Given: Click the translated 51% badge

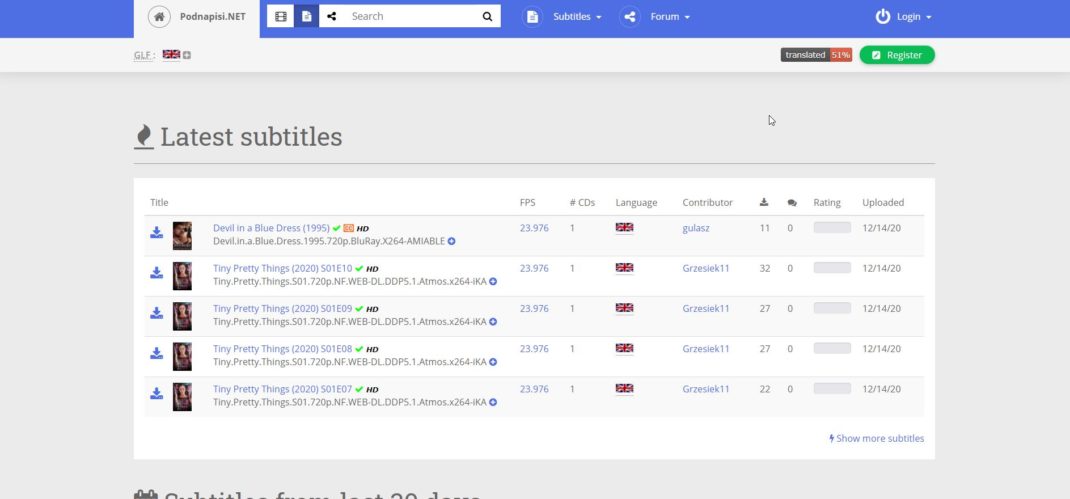Looking at the screenshot, I should (816, 55).
